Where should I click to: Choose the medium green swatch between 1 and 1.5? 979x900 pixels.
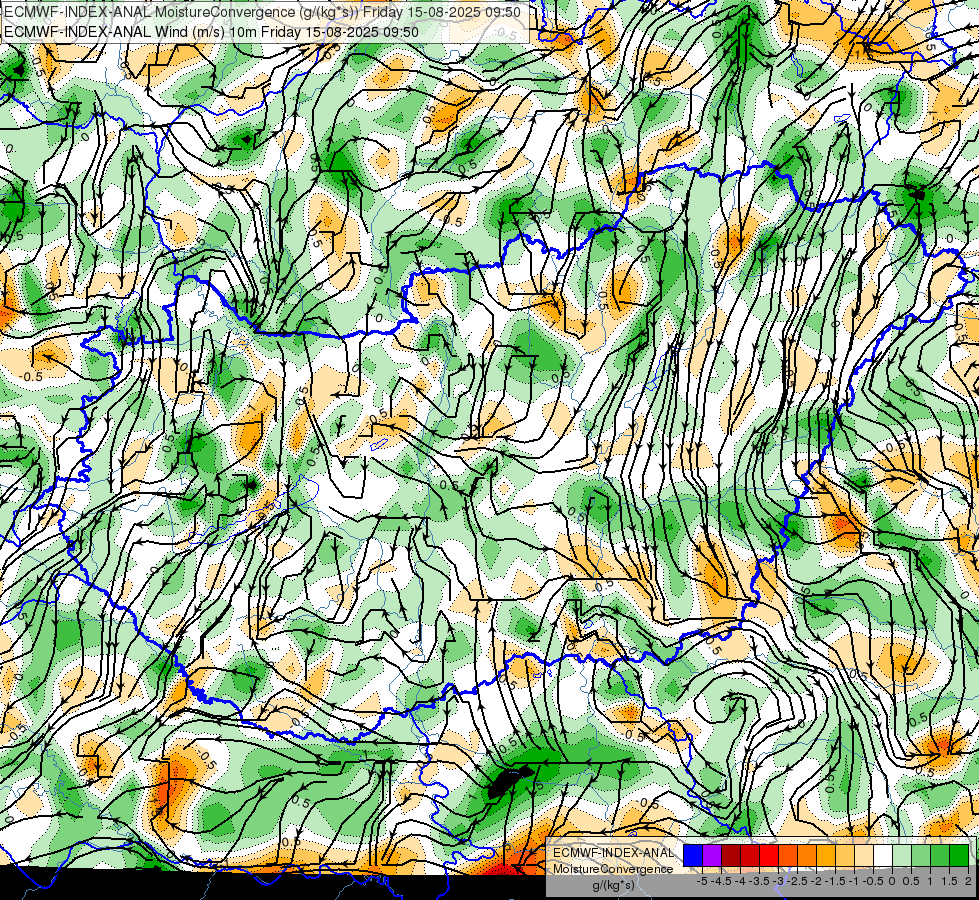pyautogui.click(x=940, y=855)
